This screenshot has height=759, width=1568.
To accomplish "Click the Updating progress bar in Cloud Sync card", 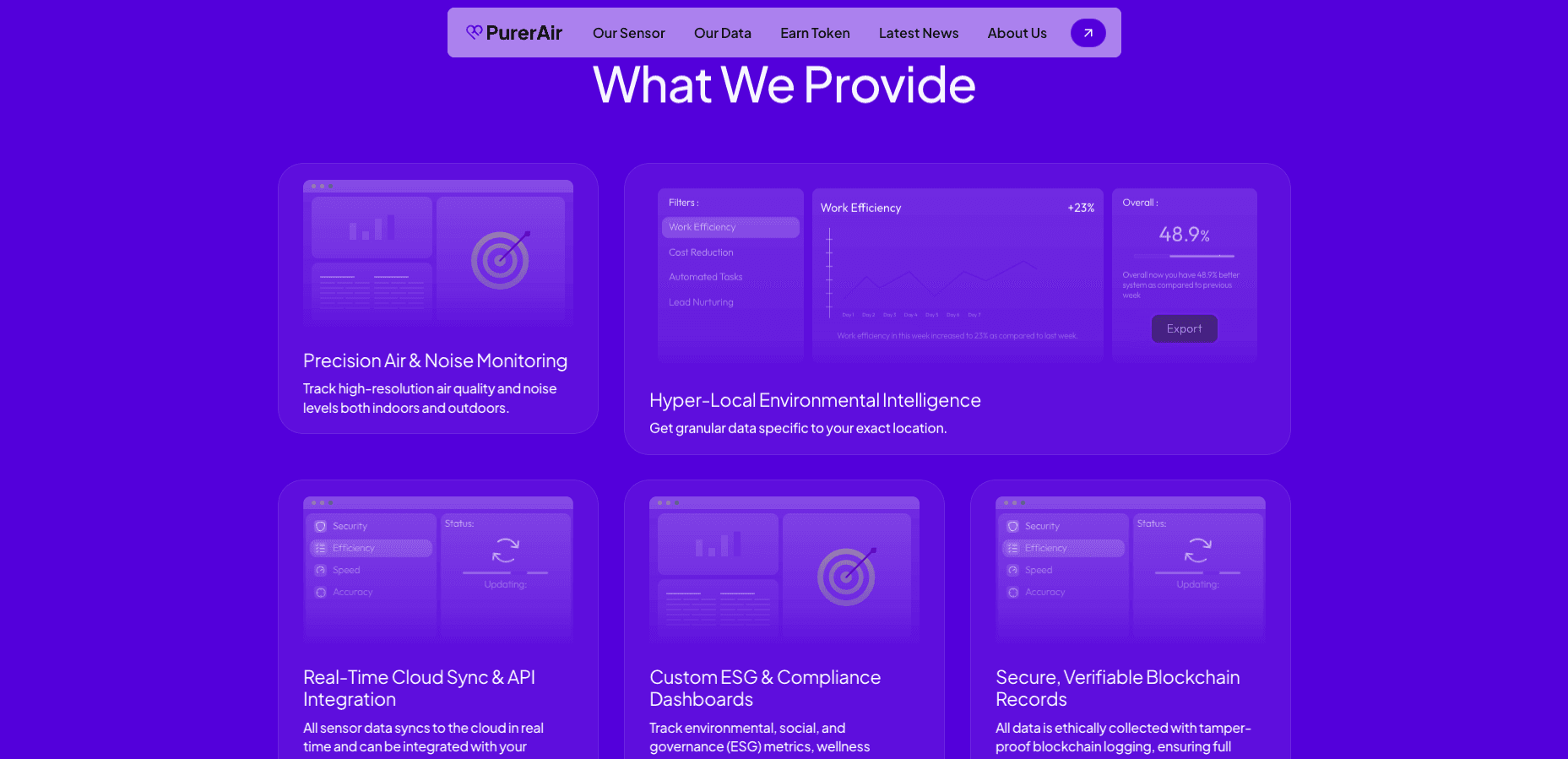I will coord(505,572).
